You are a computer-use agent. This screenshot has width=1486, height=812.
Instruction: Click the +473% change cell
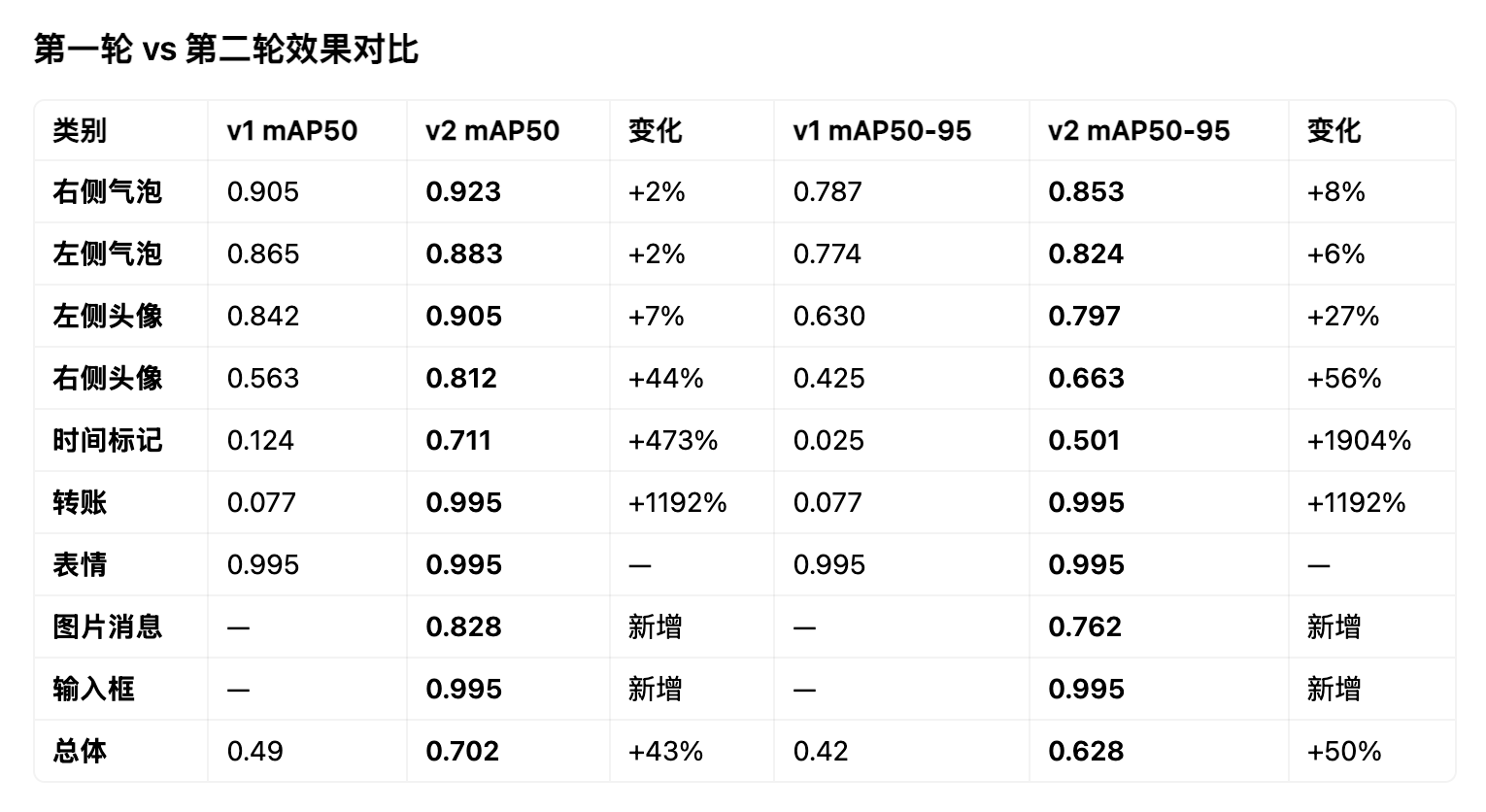point(673,440)
